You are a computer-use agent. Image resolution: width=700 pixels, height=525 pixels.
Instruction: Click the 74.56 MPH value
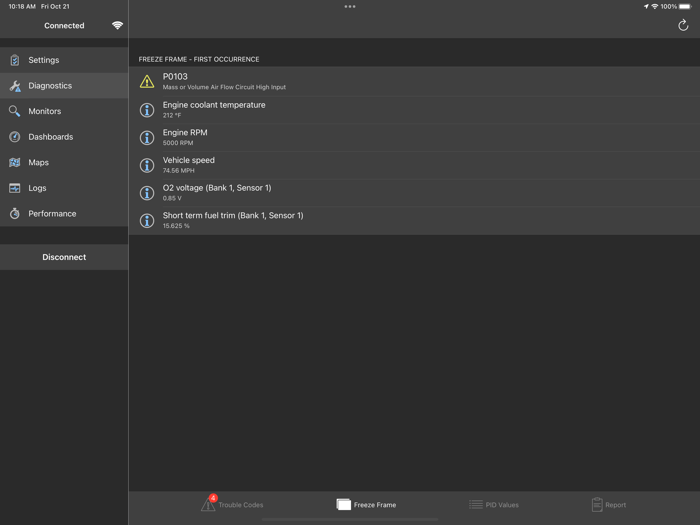179,171
